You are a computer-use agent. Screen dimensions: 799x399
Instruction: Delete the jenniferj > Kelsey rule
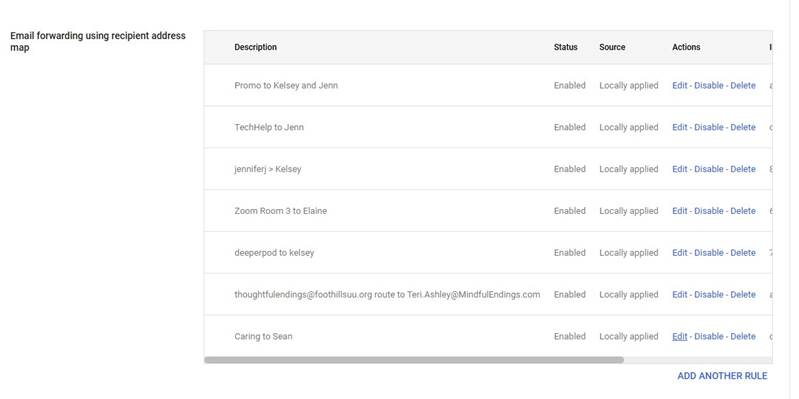click(742, 169)
